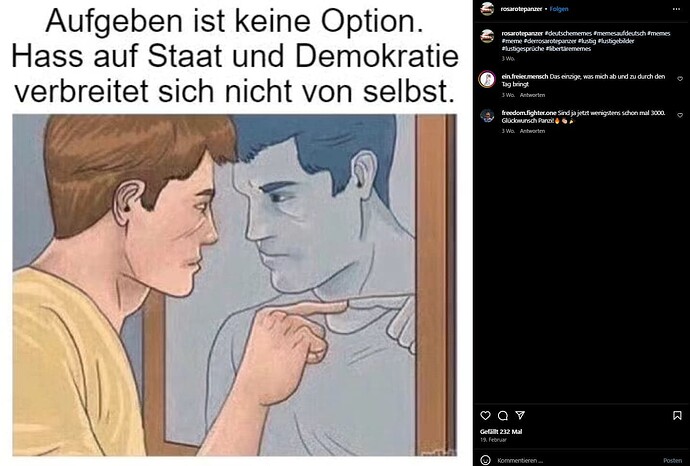This screenshot has width=690, height=466.
Task: Like the post with heart icon
Action: (485, 415)
